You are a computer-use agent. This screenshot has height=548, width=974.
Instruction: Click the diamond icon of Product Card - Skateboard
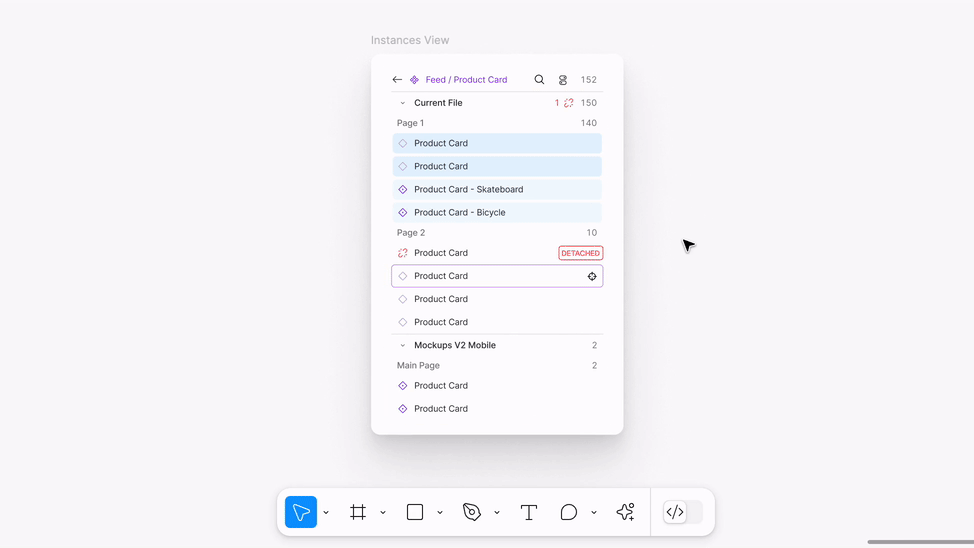point(403,190)
